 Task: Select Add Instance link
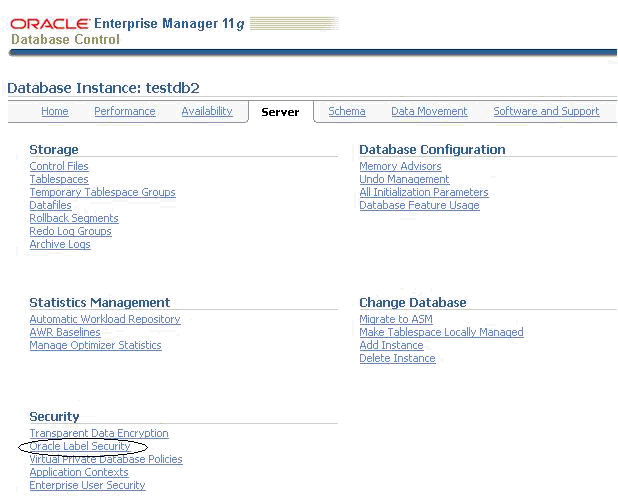point(391,345)
